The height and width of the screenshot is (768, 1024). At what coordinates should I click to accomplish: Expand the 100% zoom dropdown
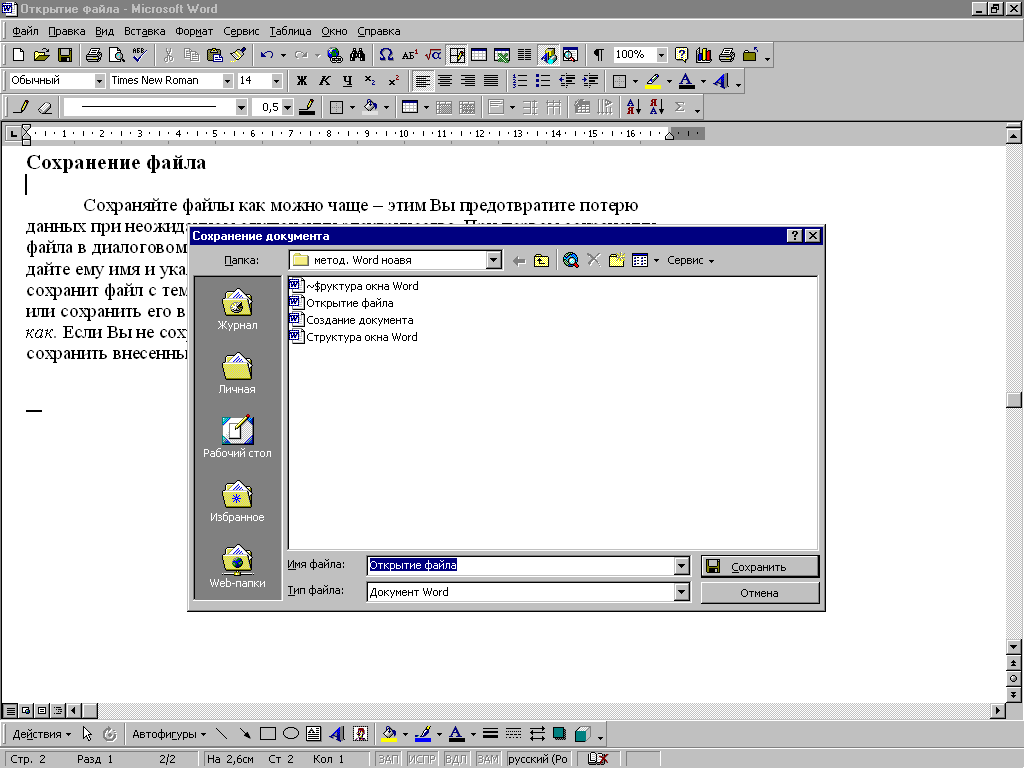coord(662,55)
